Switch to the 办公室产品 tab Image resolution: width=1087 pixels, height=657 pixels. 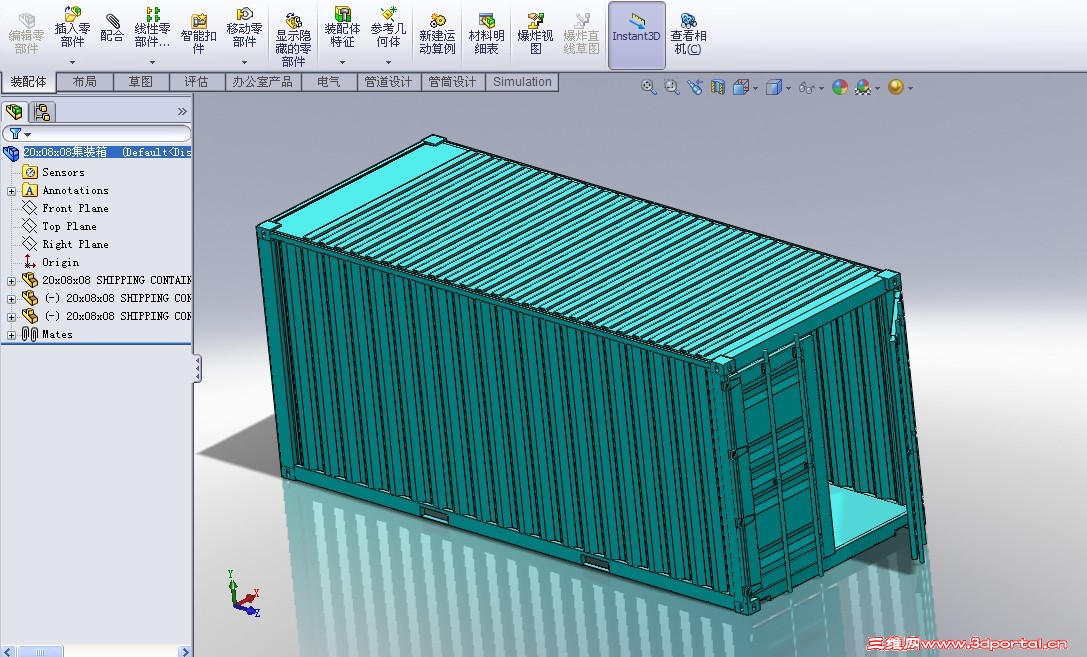[x=262, y=82]
